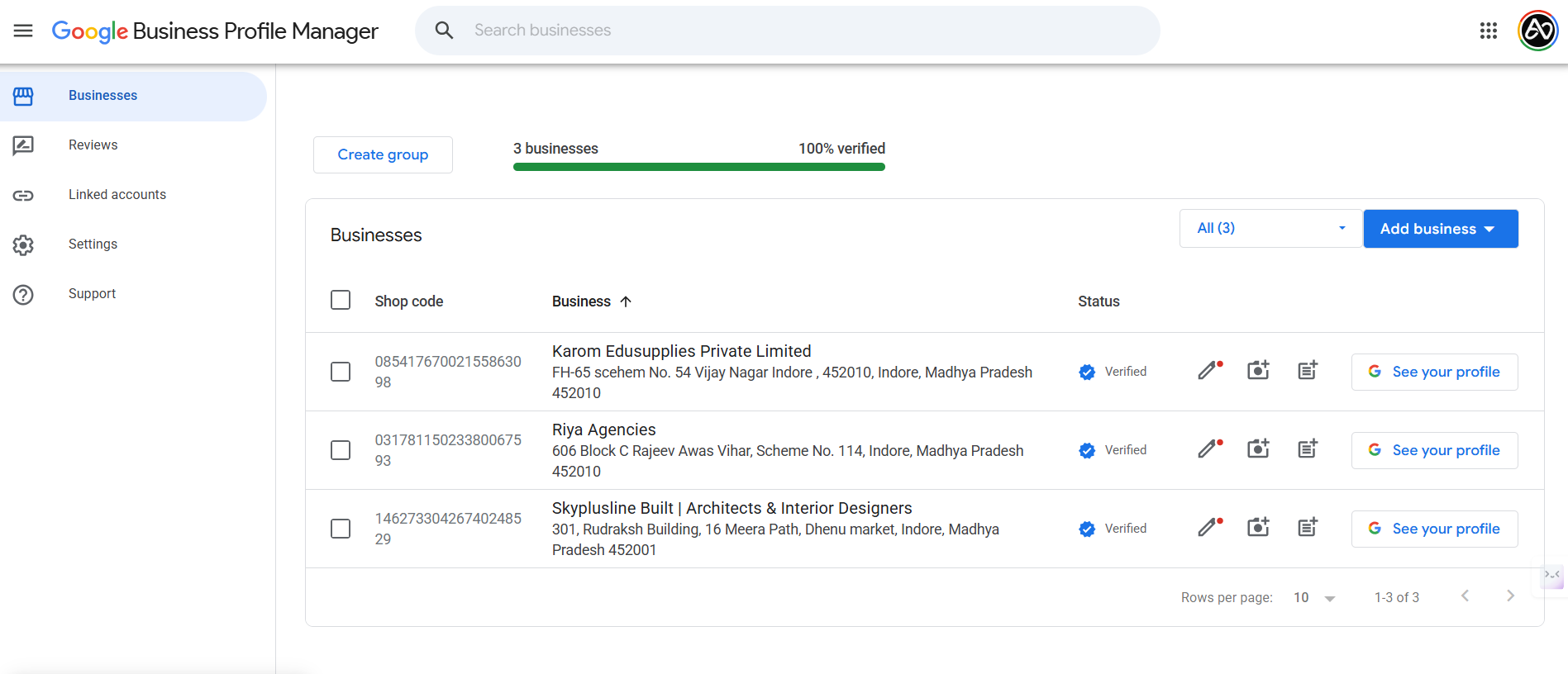1568x674 pixels.
Task: Sort by Business column arrow
Action: tap(626, 301)
